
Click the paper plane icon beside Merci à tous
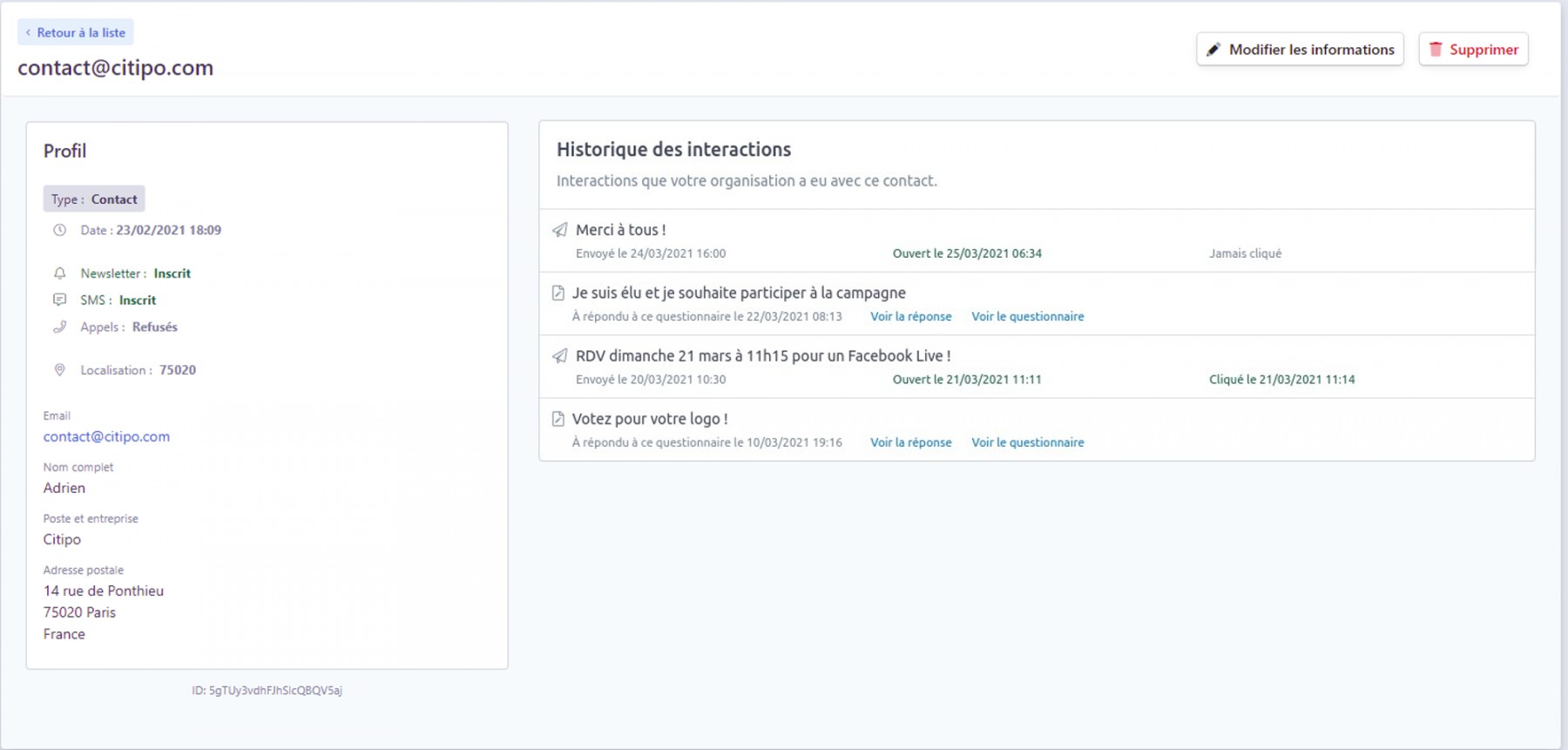point(560,230)
